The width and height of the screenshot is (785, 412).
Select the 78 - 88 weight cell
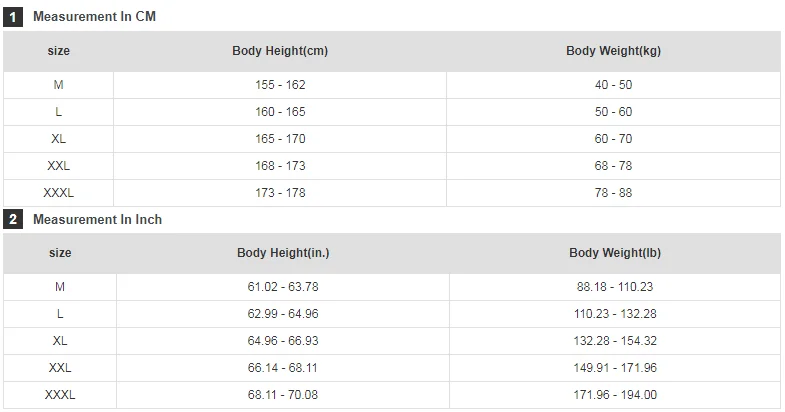click(x=613, y=193)
